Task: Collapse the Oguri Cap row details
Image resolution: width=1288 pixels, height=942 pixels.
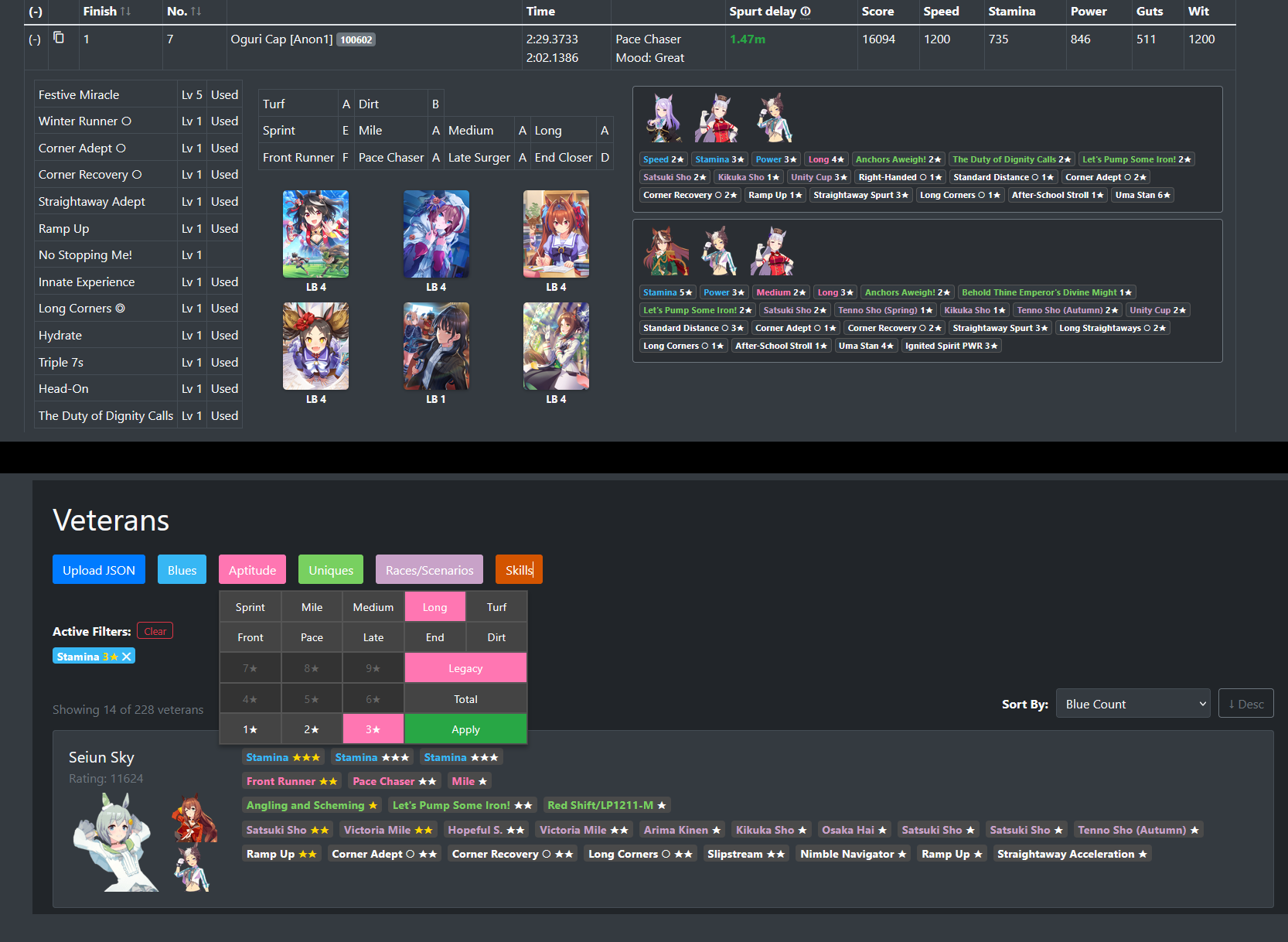Action: tap(35, 39)
